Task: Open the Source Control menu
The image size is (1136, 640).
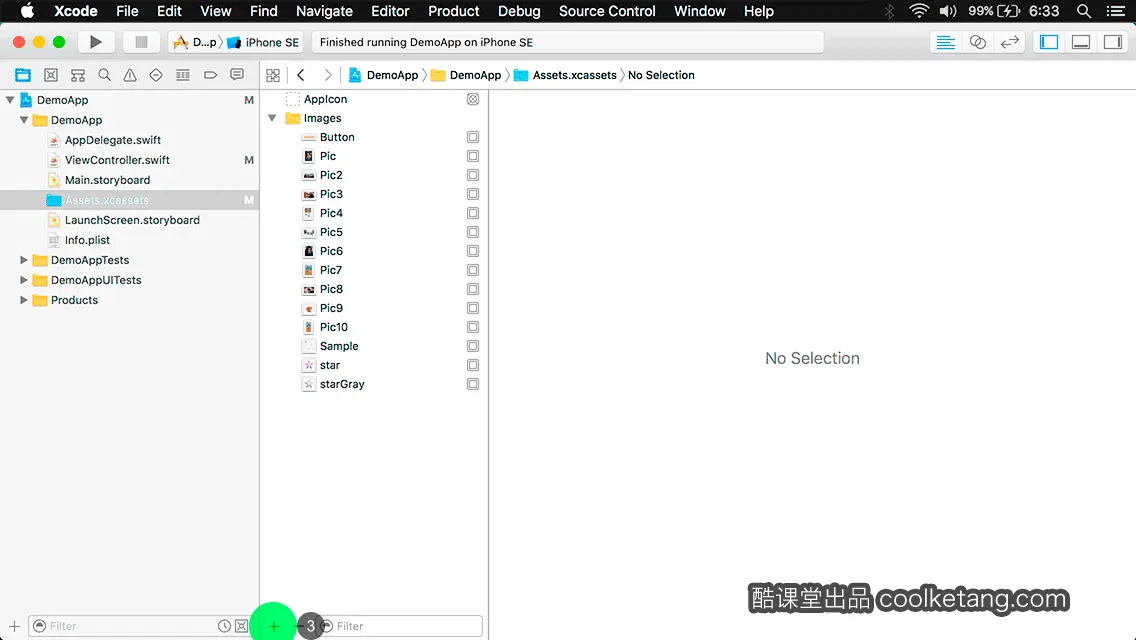Action: (607, 11)
